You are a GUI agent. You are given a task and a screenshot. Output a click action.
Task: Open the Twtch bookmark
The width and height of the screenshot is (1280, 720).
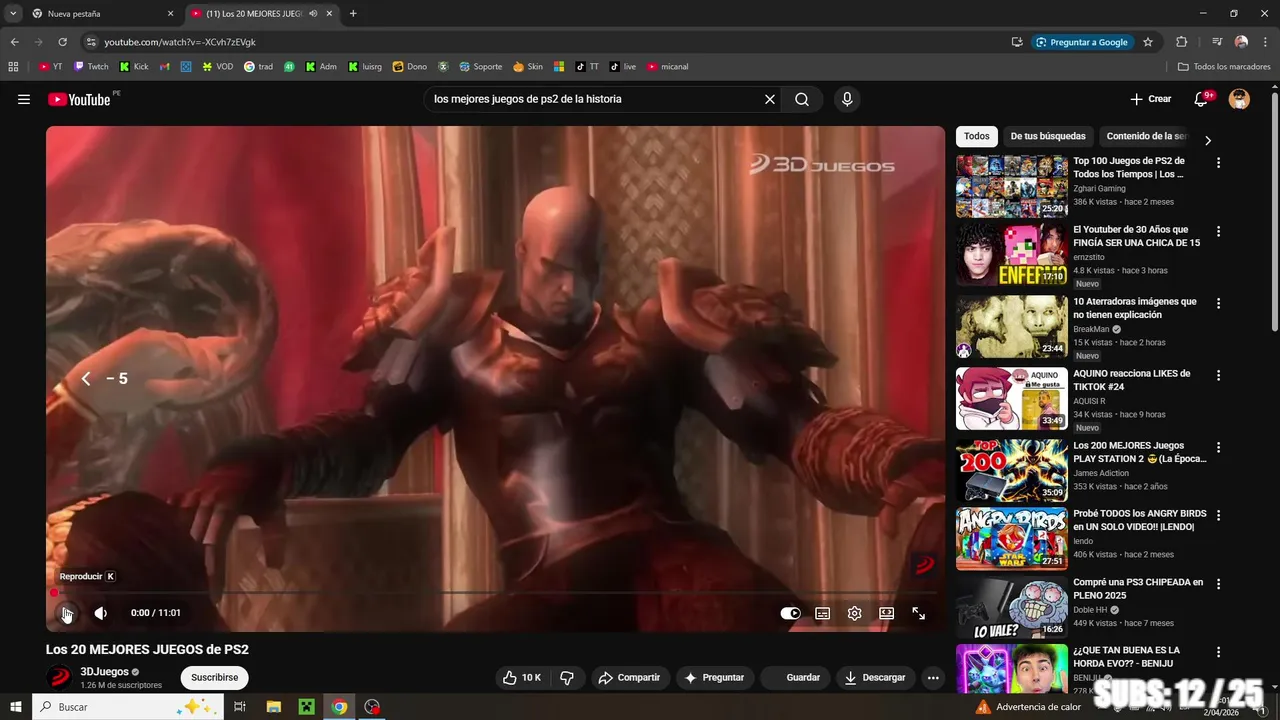point(90,67)
